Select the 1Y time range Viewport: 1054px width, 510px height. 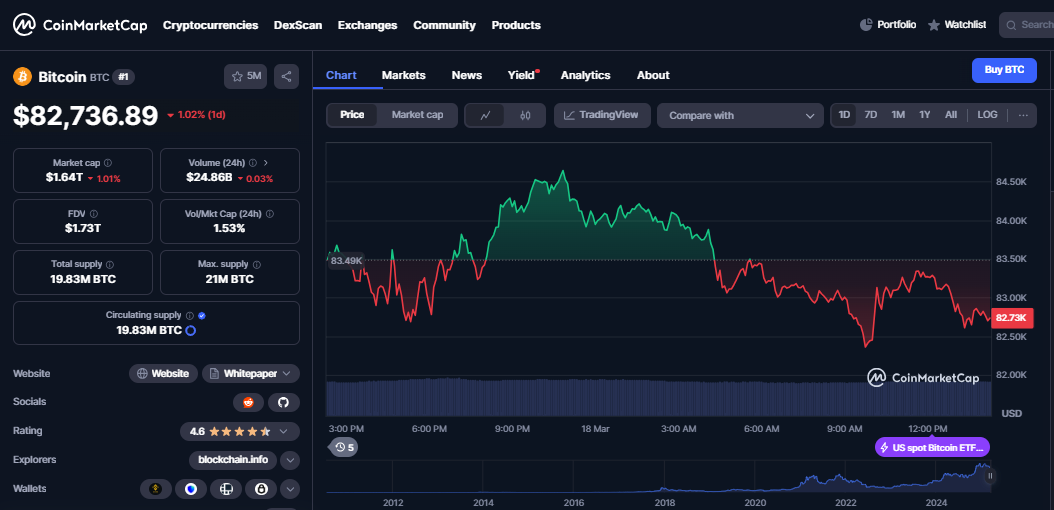point(925,115)
